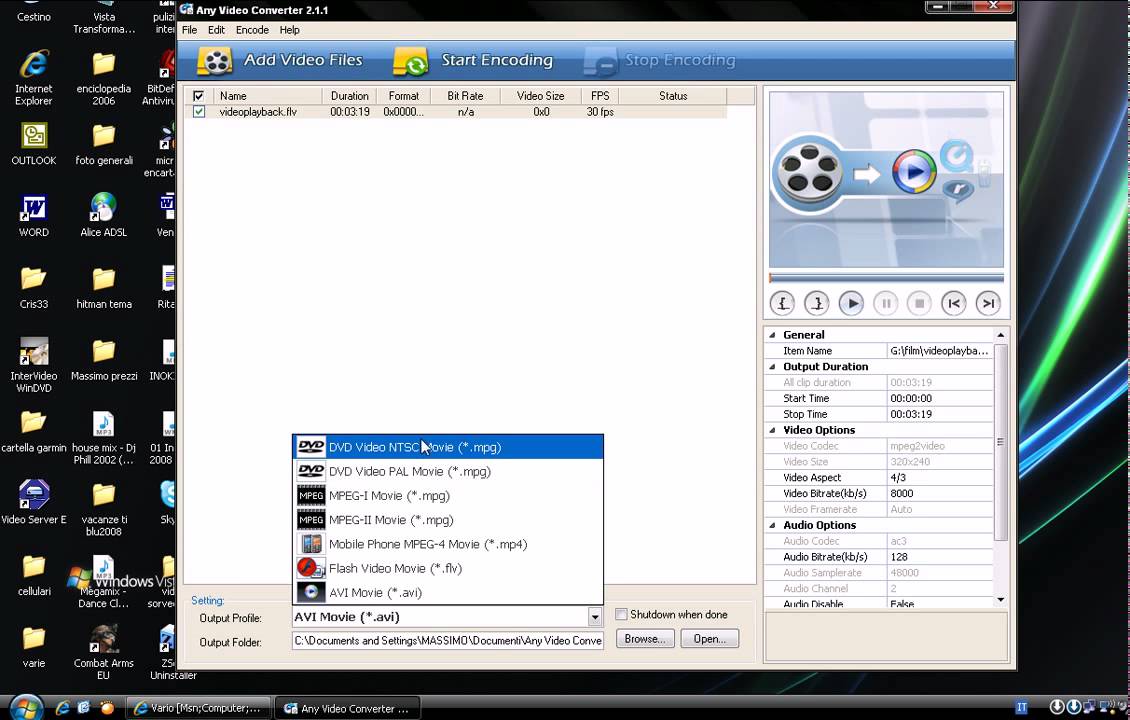Set the start point marker button

click(x=782, y=303)
